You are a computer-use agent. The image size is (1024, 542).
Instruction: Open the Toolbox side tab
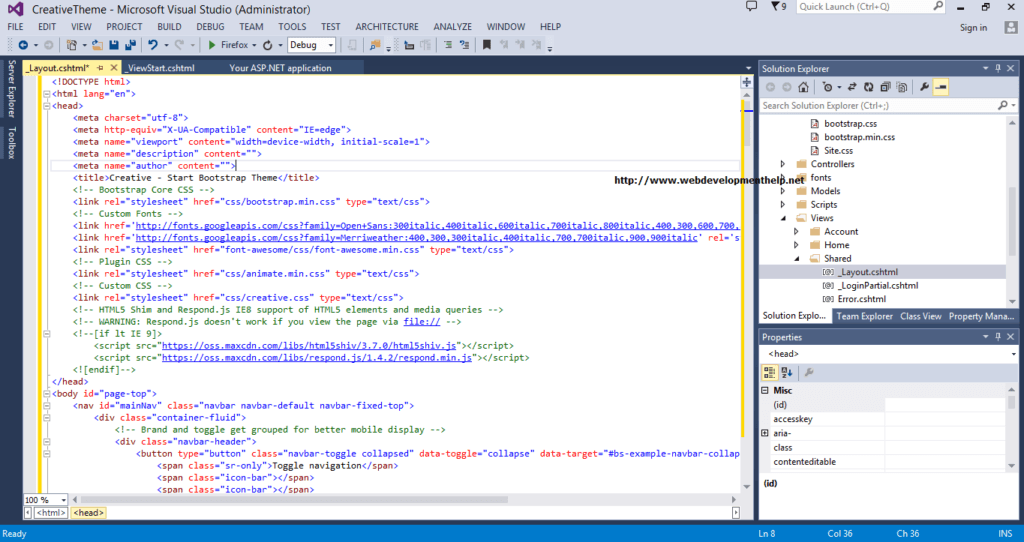click(11, 143)
